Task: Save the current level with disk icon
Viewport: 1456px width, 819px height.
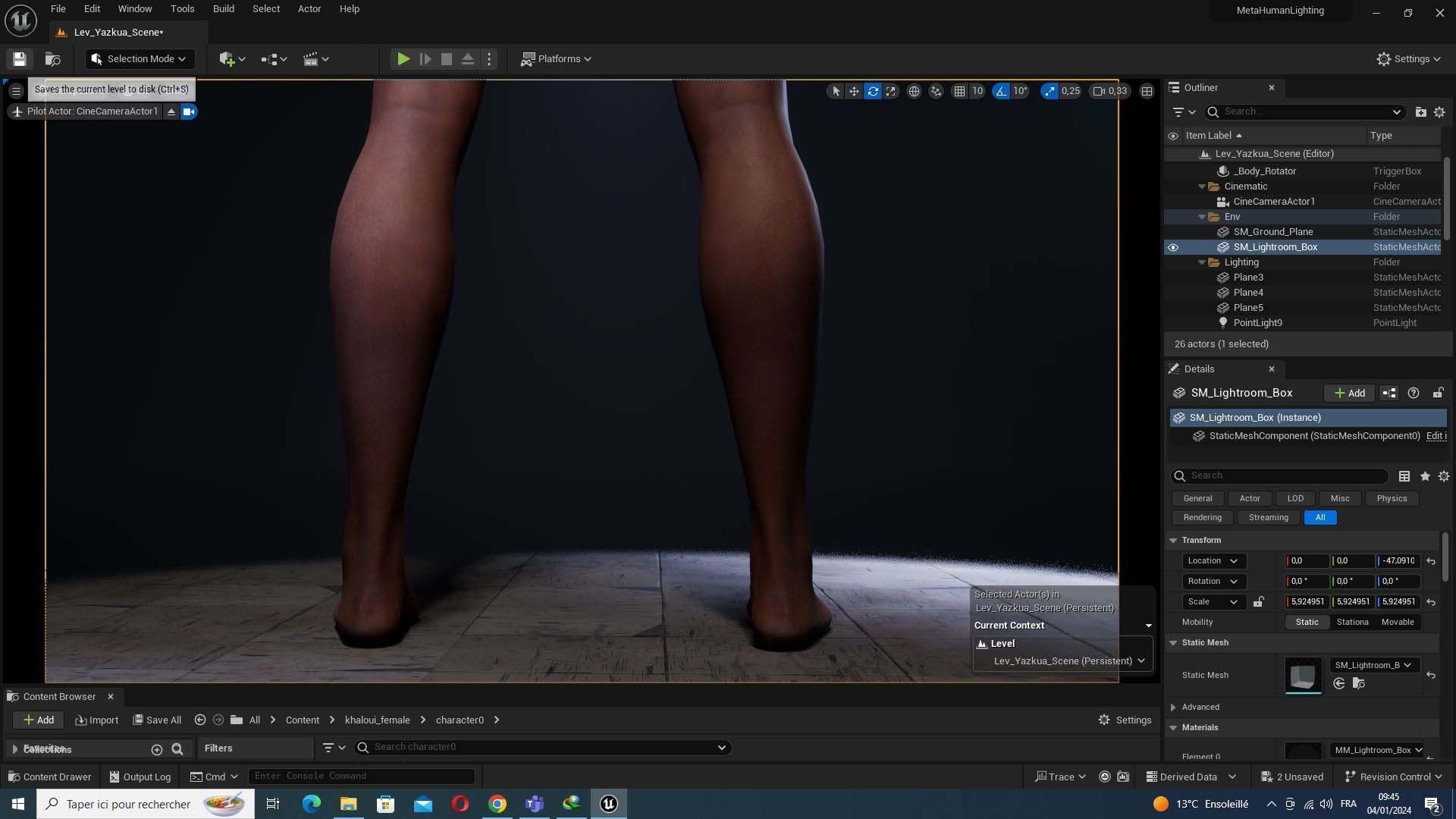Action: (x=20, y=59)
